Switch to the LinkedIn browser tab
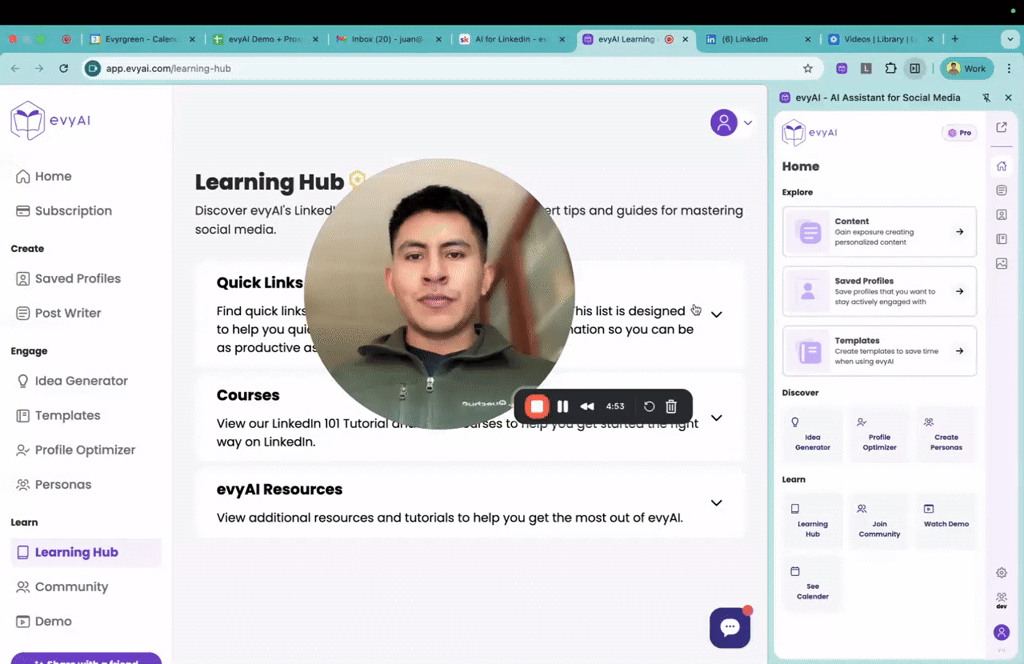 coord(747,39)
